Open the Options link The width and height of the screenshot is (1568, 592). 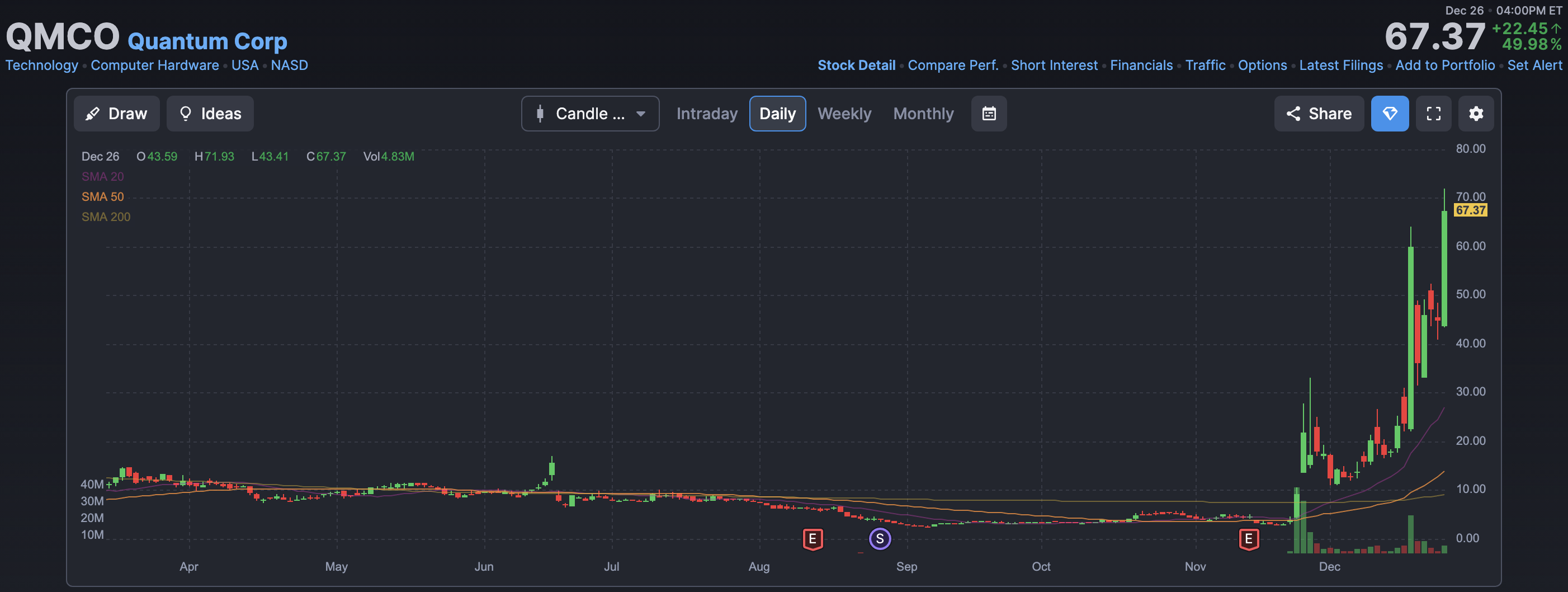tap(1262, 65)
